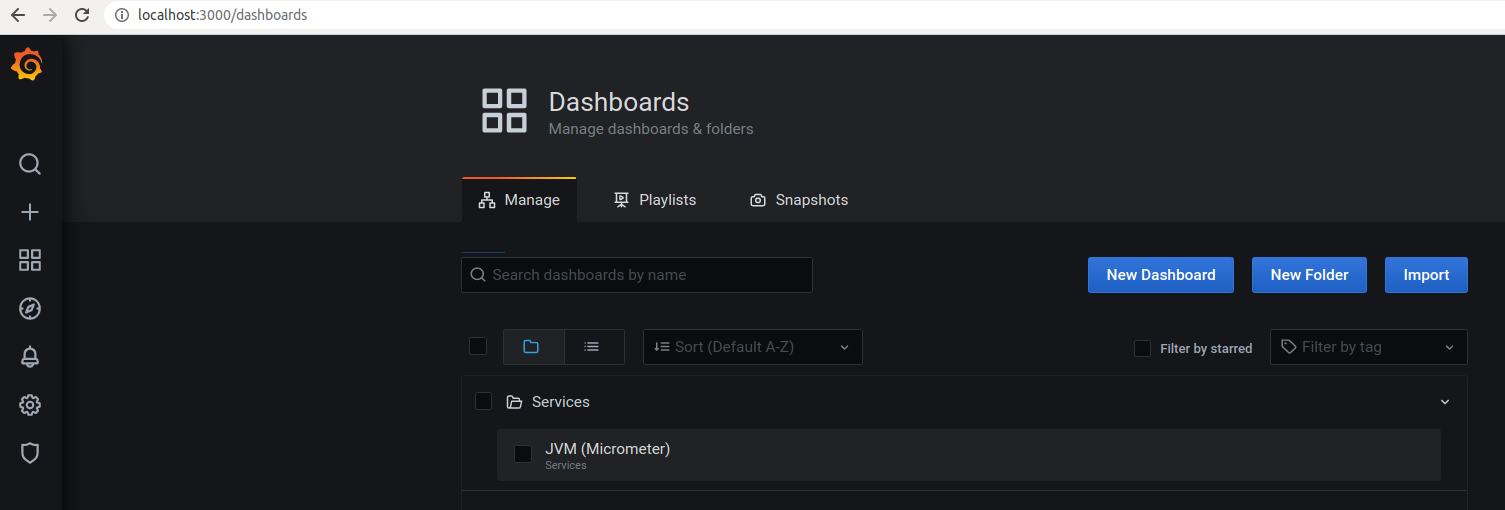Click the Services folder icon
This screenshot has height=510, width=1505.
pyautogui.click(x=514, y=402)
